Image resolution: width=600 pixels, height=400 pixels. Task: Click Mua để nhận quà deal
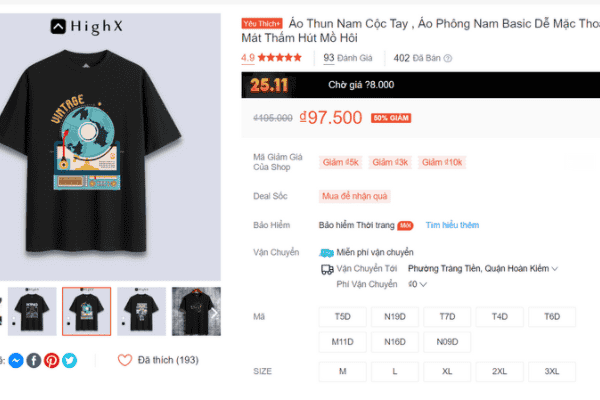coord(355,196)
